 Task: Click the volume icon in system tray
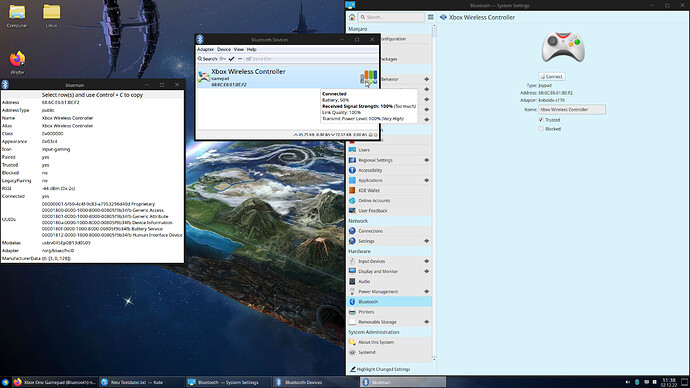pos(628,382)
